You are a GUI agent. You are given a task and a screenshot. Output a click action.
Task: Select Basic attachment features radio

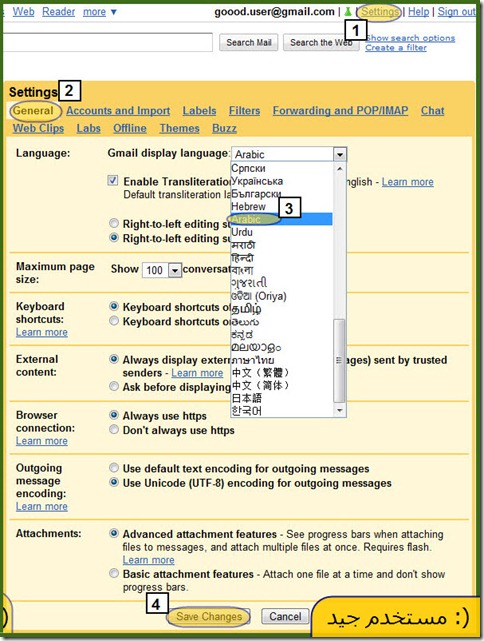point(114,573)
